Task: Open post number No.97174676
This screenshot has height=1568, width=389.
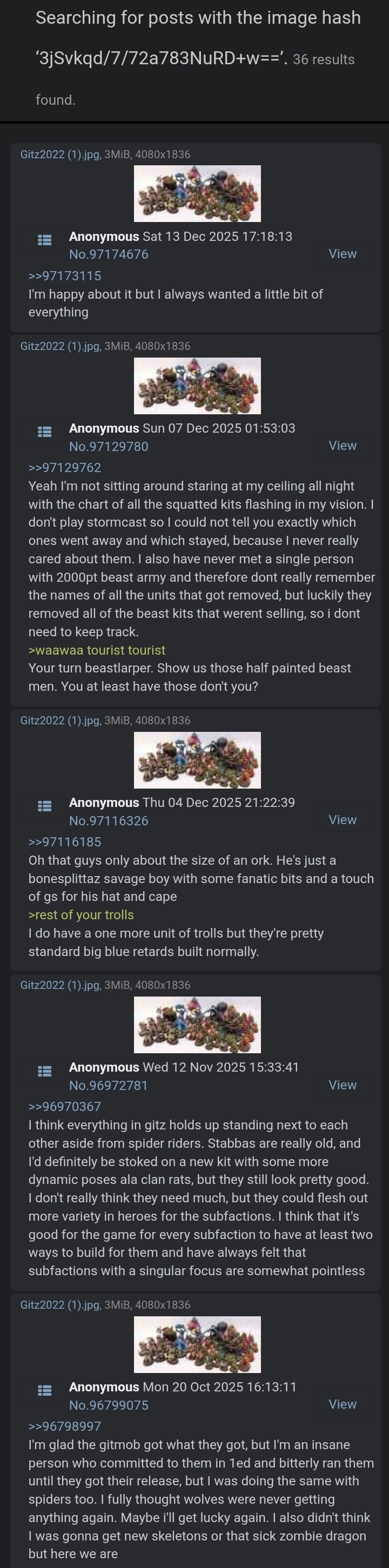Action: (x=109, y=254)
